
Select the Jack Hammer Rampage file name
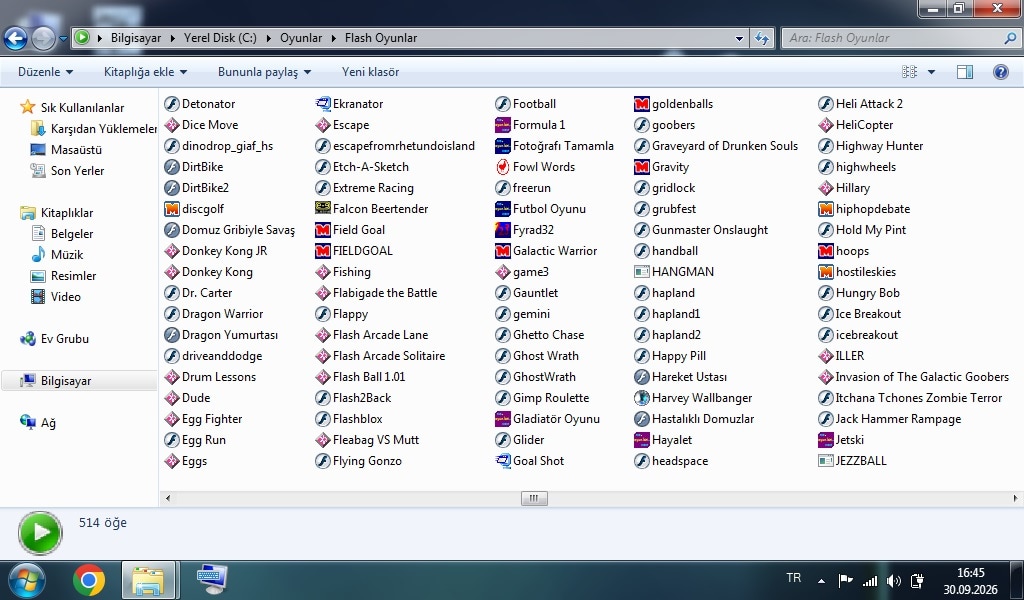(898, 419)
